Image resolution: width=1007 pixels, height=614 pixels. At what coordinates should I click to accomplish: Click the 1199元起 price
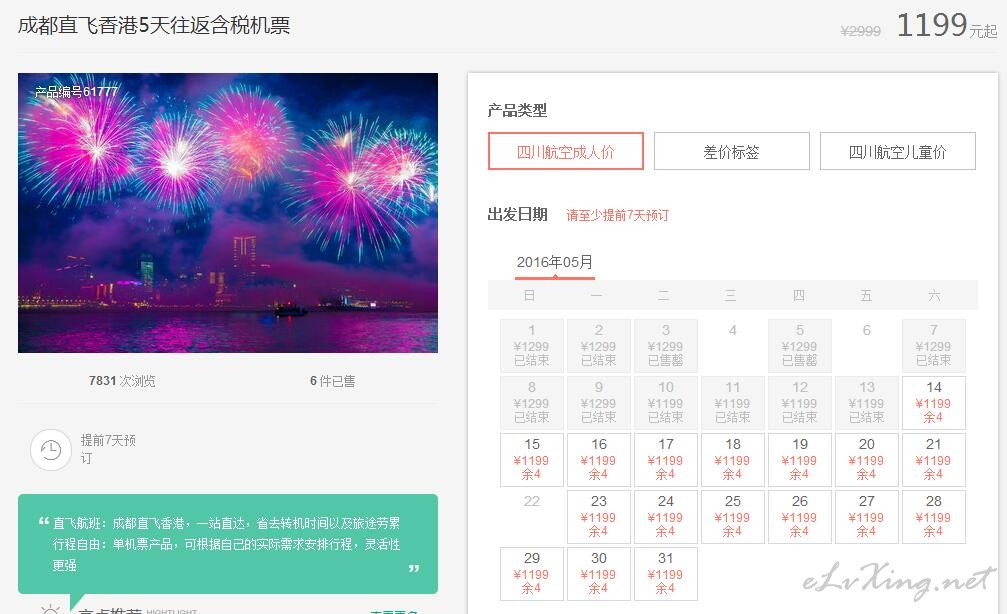click(x=946, y=26)
